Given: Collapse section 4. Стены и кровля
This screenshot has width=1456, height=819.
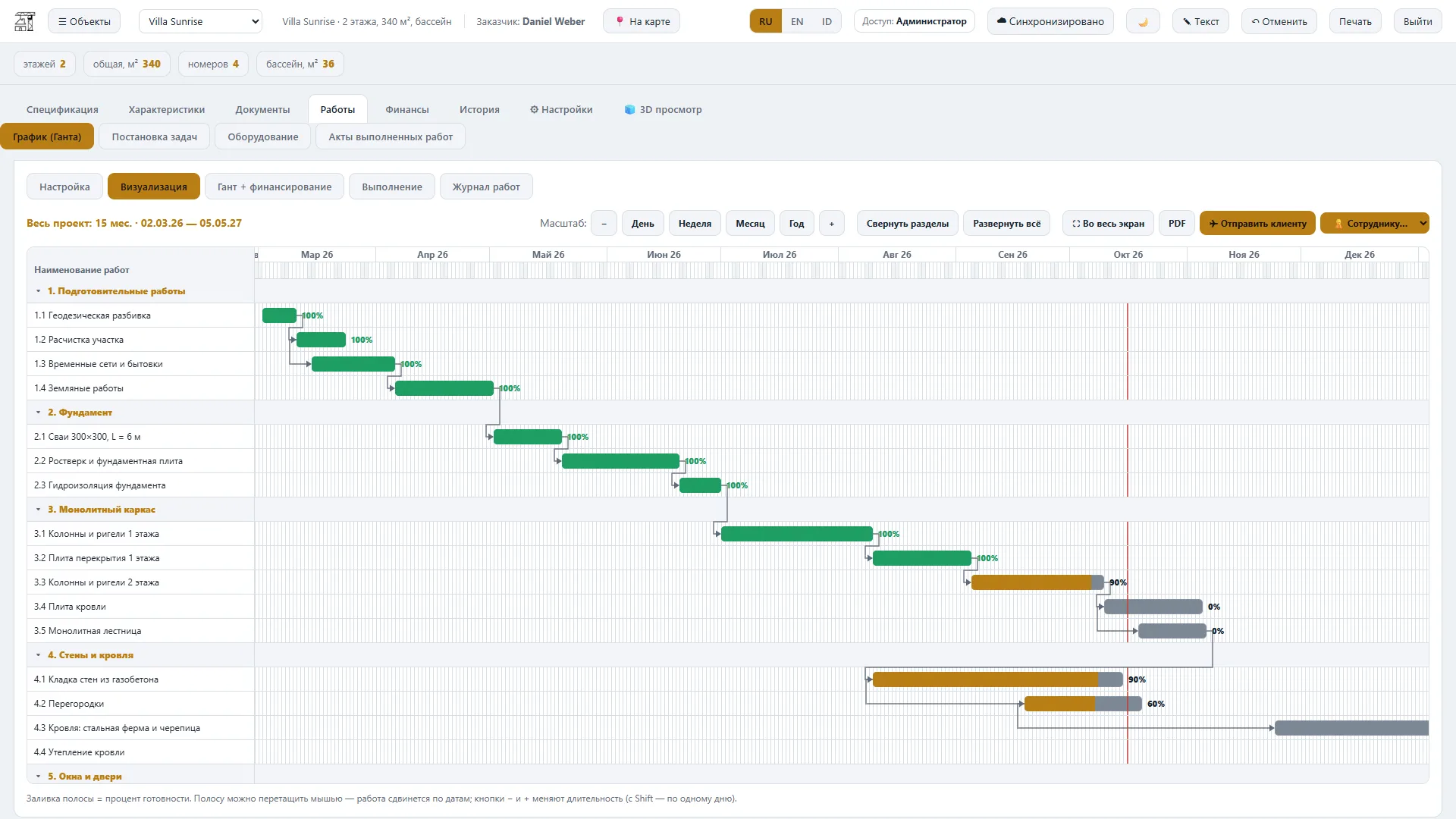Looking at the screenshot, I should [39, 655].
